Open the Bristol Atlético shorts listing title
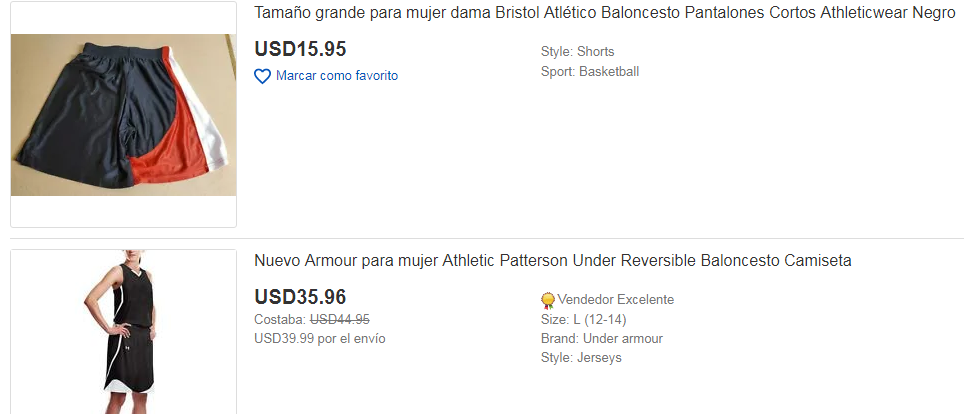The width and height of the screenshot is (964, 414). click(x=604, y=15)
